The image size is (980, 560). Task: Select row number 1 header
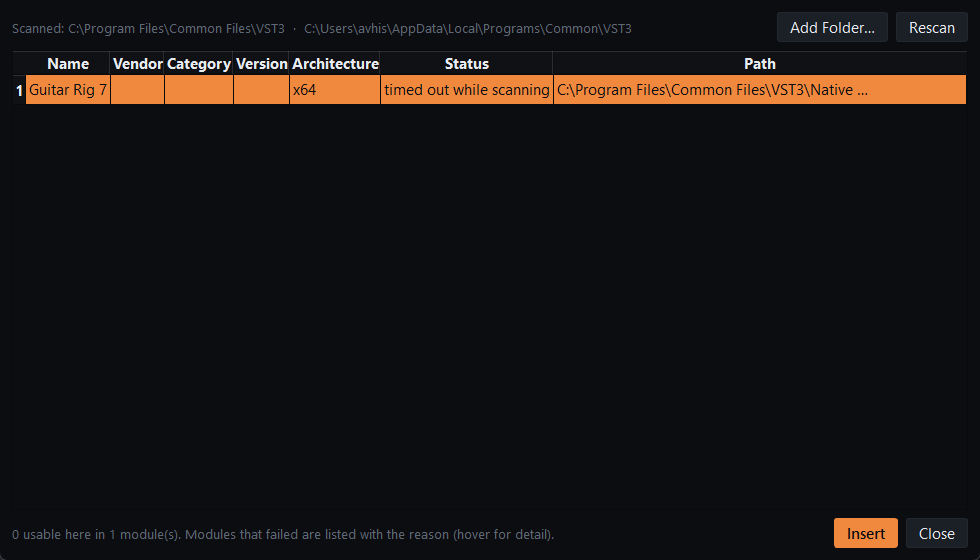(19, 90)
